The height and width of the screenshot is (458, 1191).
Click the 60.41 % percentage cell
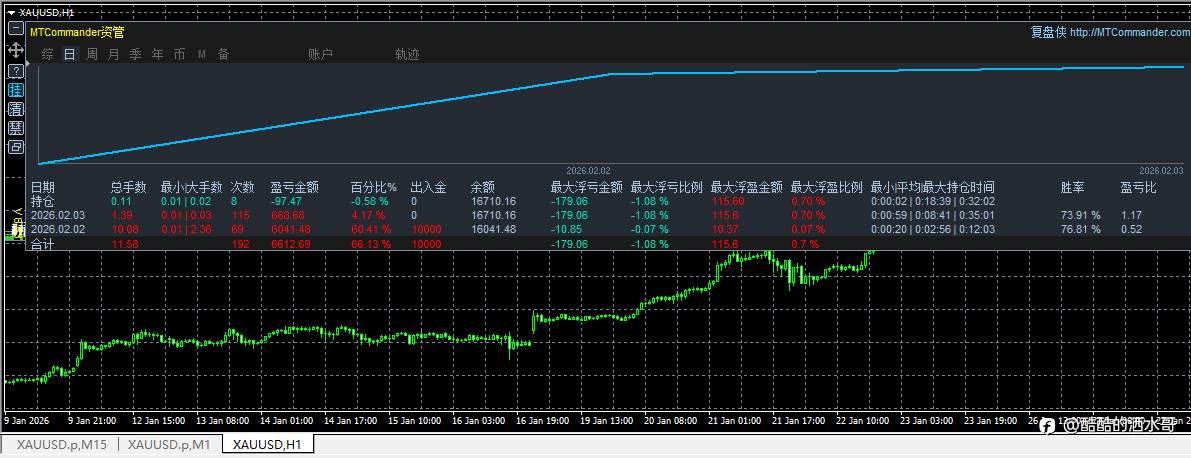[x=369, y=229]
